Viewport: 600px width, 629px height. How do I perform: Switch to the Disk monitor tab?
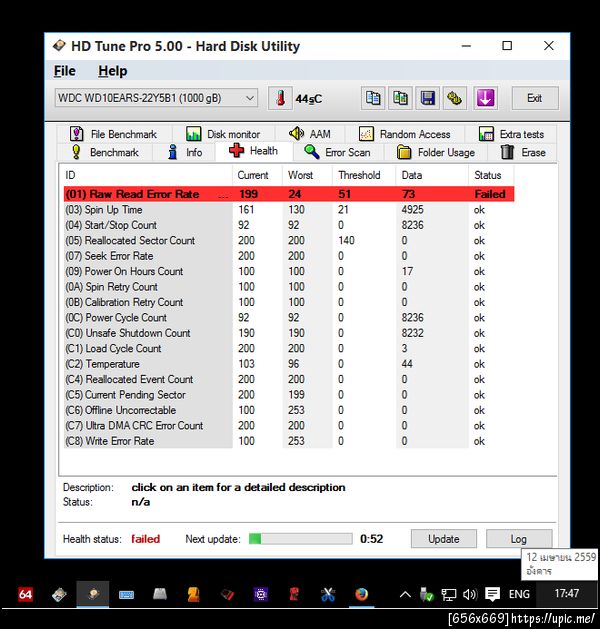pos(223,134)
